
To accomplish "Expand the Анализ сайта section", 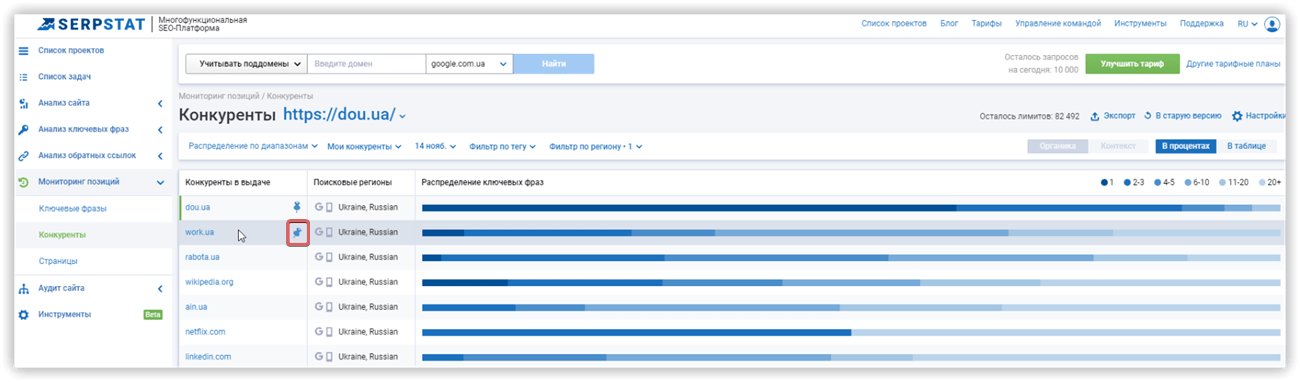I will coord(160,103).
